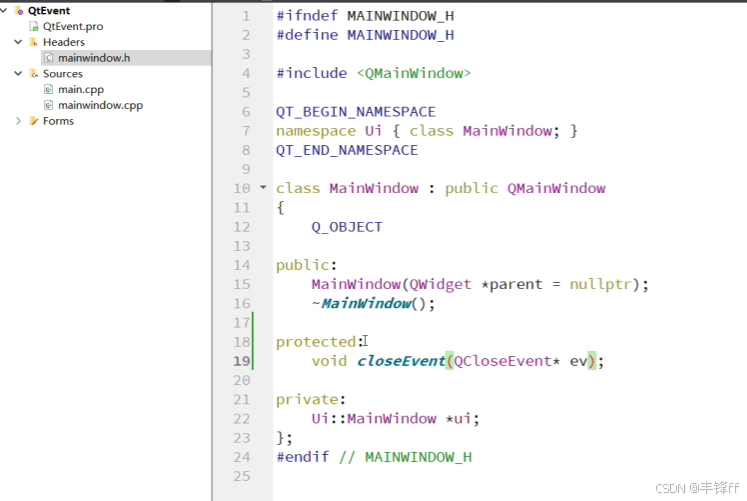Click the QtEvent project icon

20,10
